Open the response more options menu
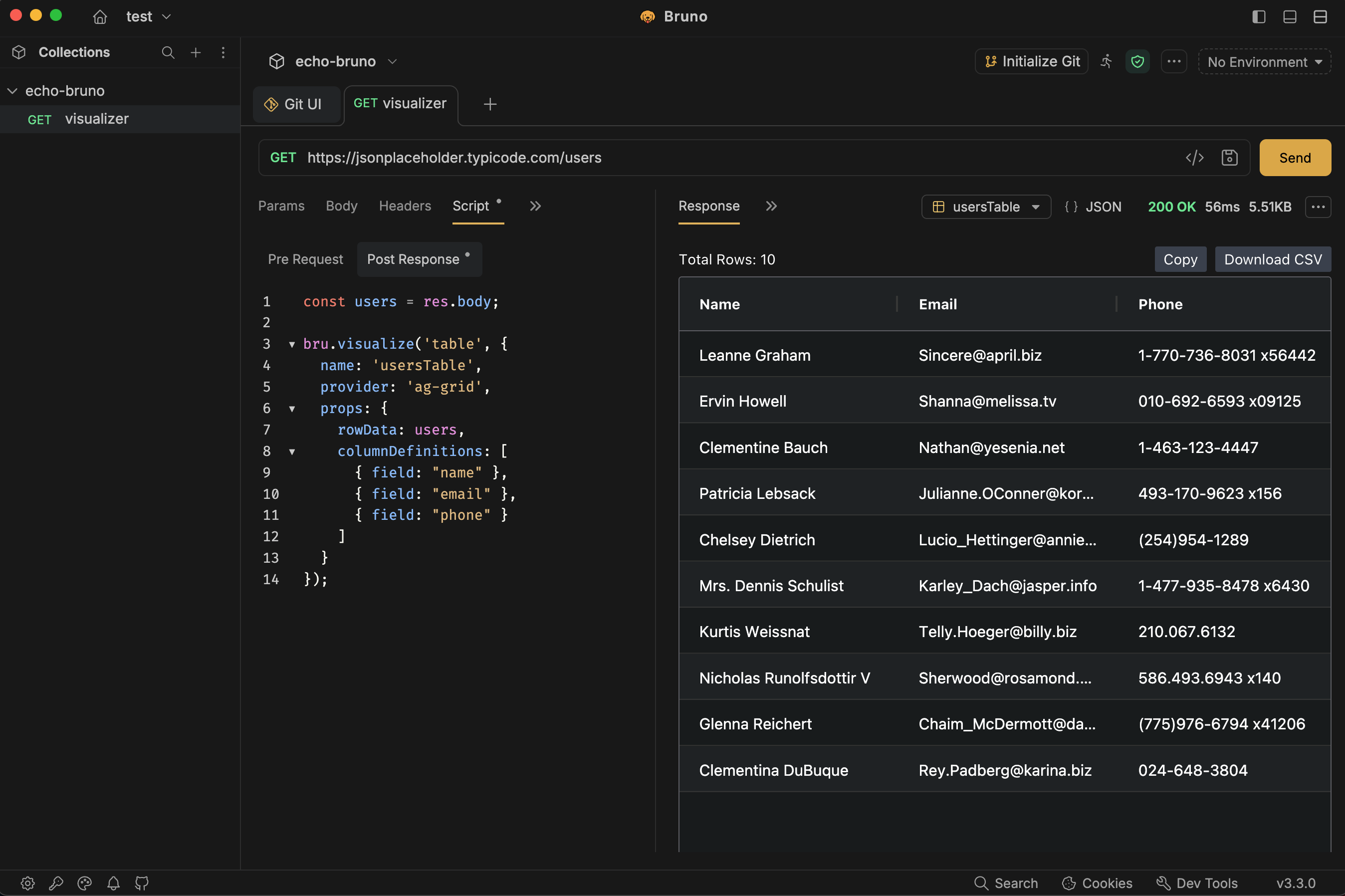The width and height of the screenshot is (1345, 896). (x=1318, y=207)
